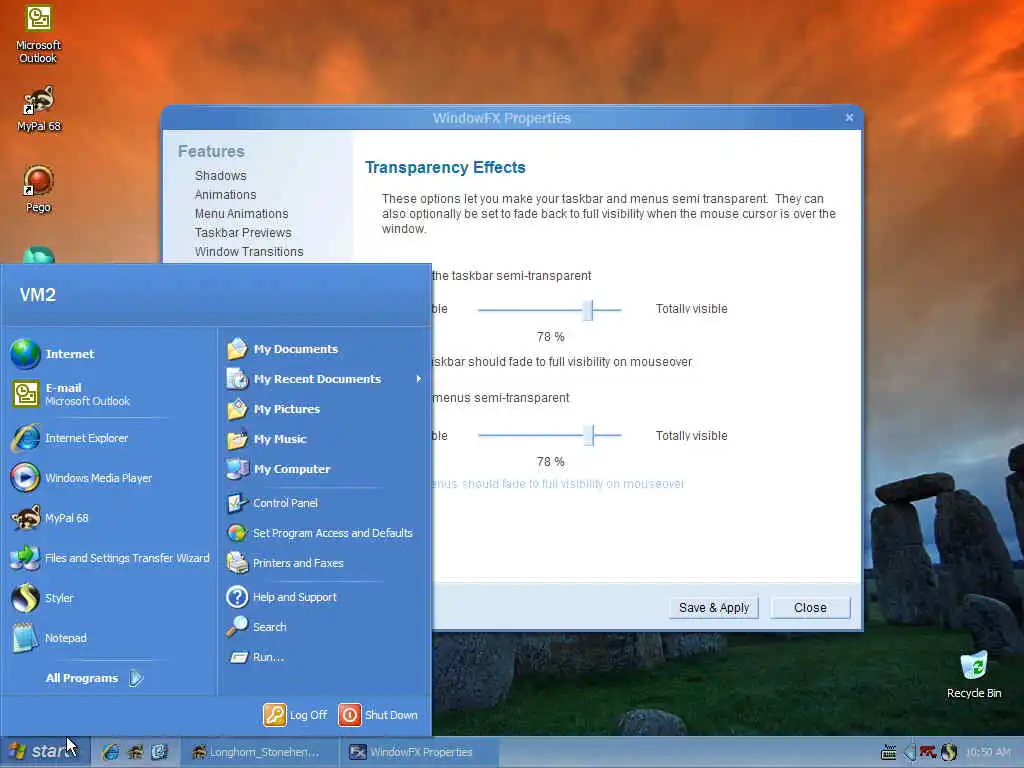Screen dimensions: 1024x768
Task: Expand All Programs menu
Action: tap(94, 678)
